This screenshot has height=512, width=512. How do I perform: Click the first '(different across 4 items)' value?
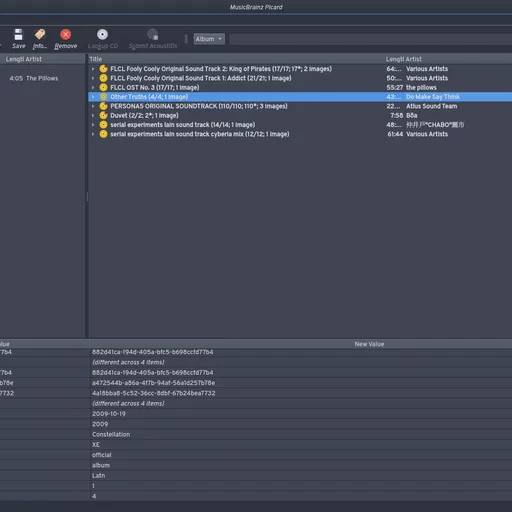(x=128, y=362)
